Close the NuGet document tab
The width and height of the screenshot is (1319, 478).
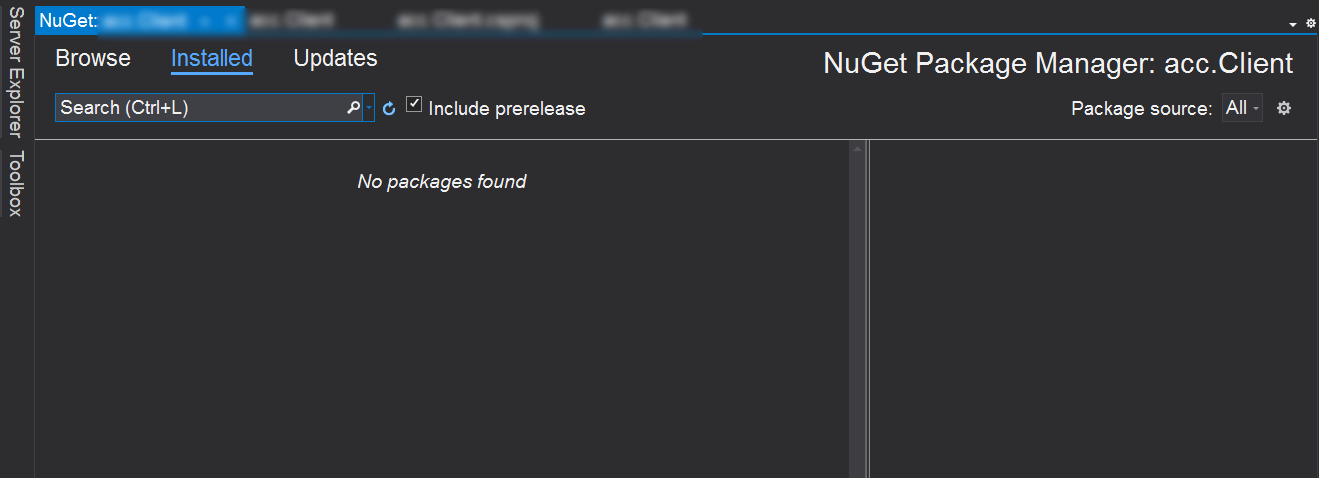230,20
